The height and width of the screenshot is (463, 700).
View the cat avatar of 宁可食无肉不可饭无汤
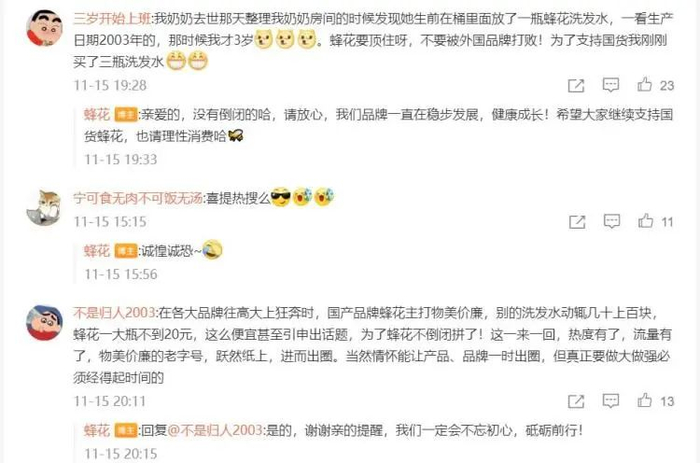[44, 207]
